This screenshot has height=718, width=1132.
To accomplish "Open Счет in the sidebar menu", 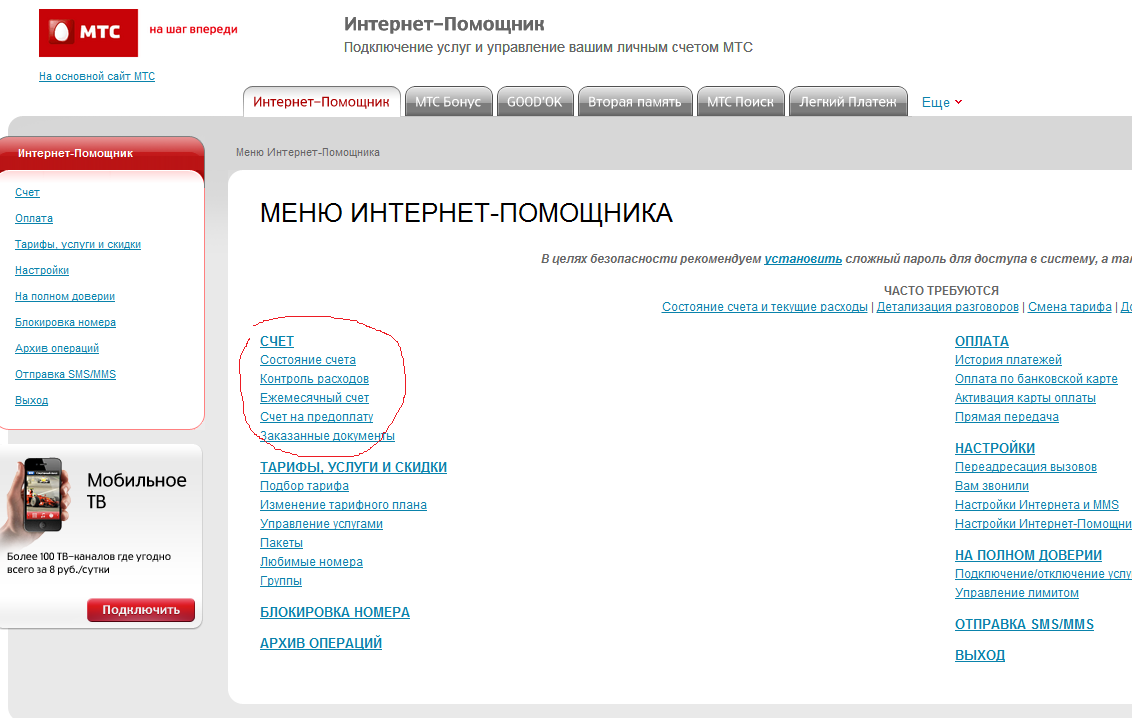I will pyautogui.click(x=27, y=192).
